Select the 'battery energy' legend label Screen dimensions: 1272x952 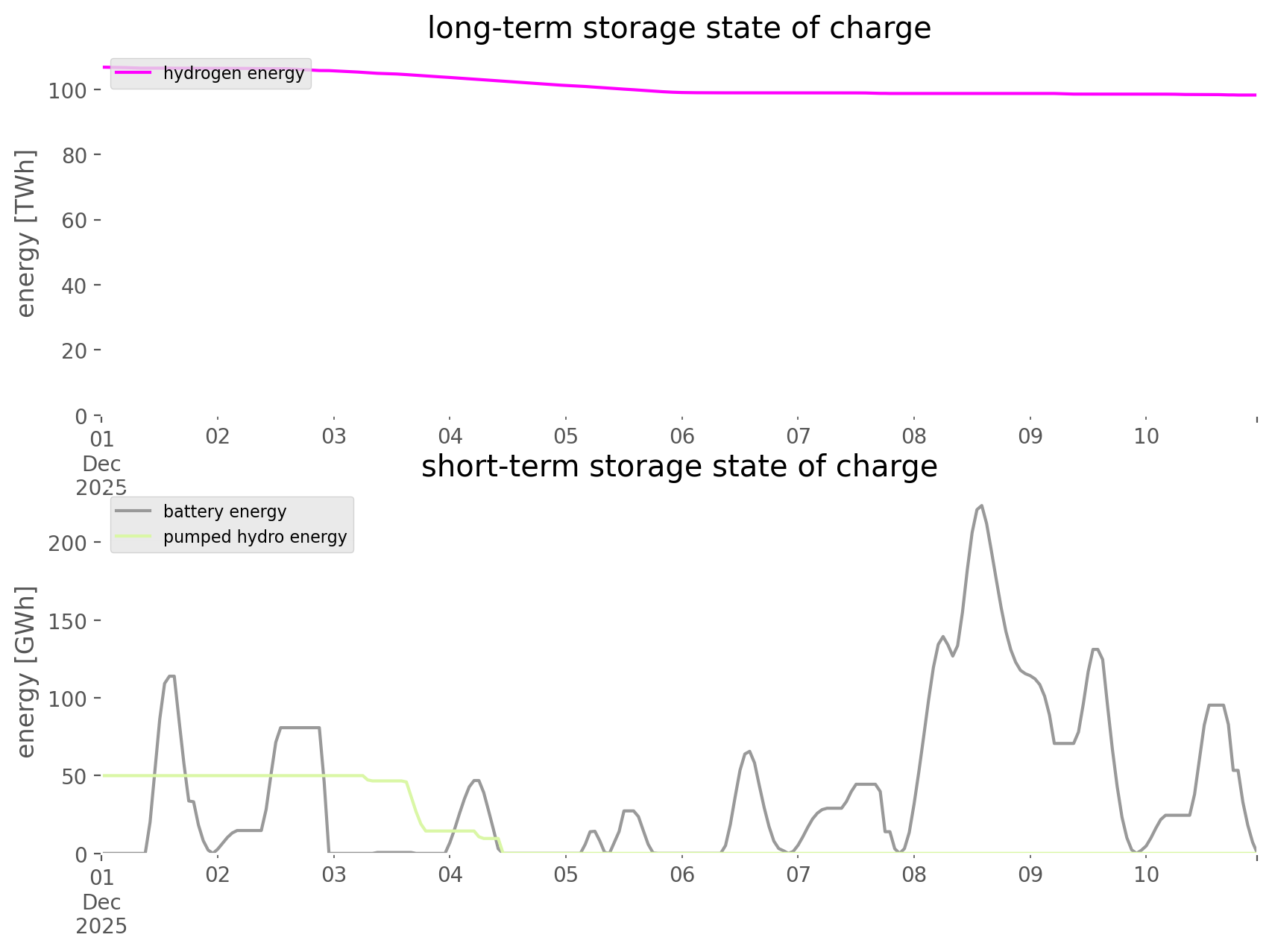[224, 511]
